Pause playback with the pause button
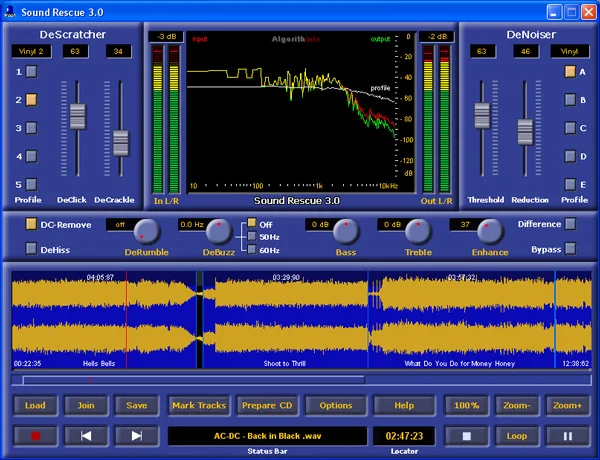Image resolution: width=600 pixels, height=460 pixels. click(x=568, y=436)
